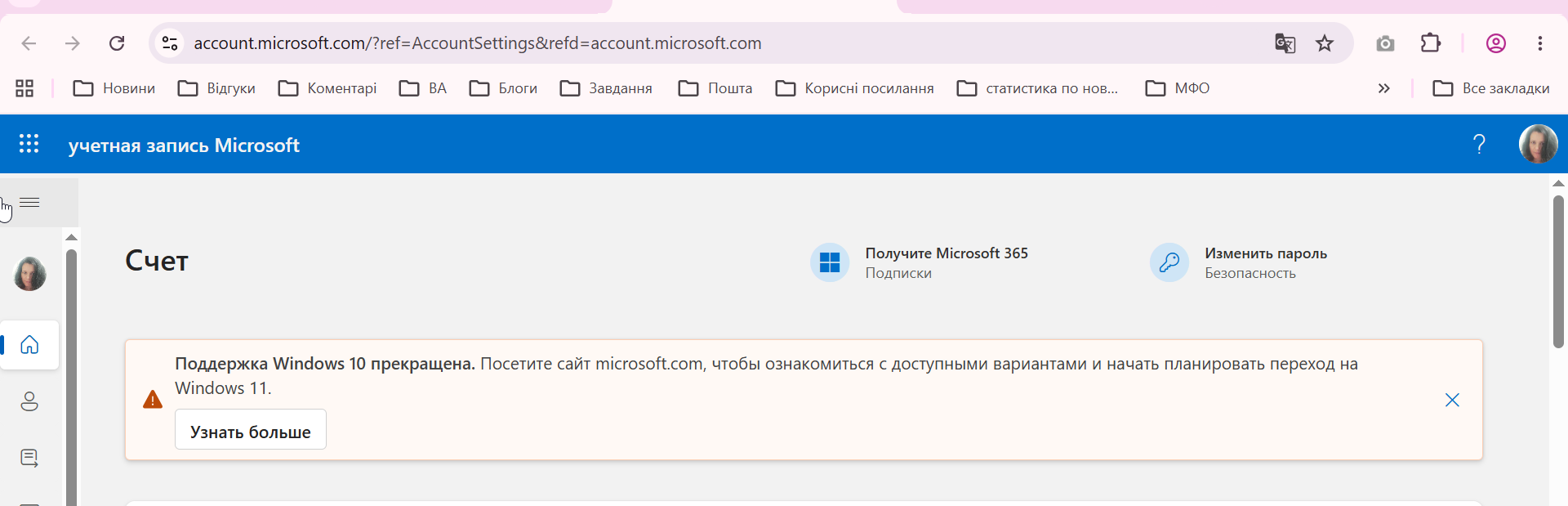Viewport: 1568px width, 506px height.
Task: Open the МФО bookmark folder
Action: click(x=1178, y=88)
